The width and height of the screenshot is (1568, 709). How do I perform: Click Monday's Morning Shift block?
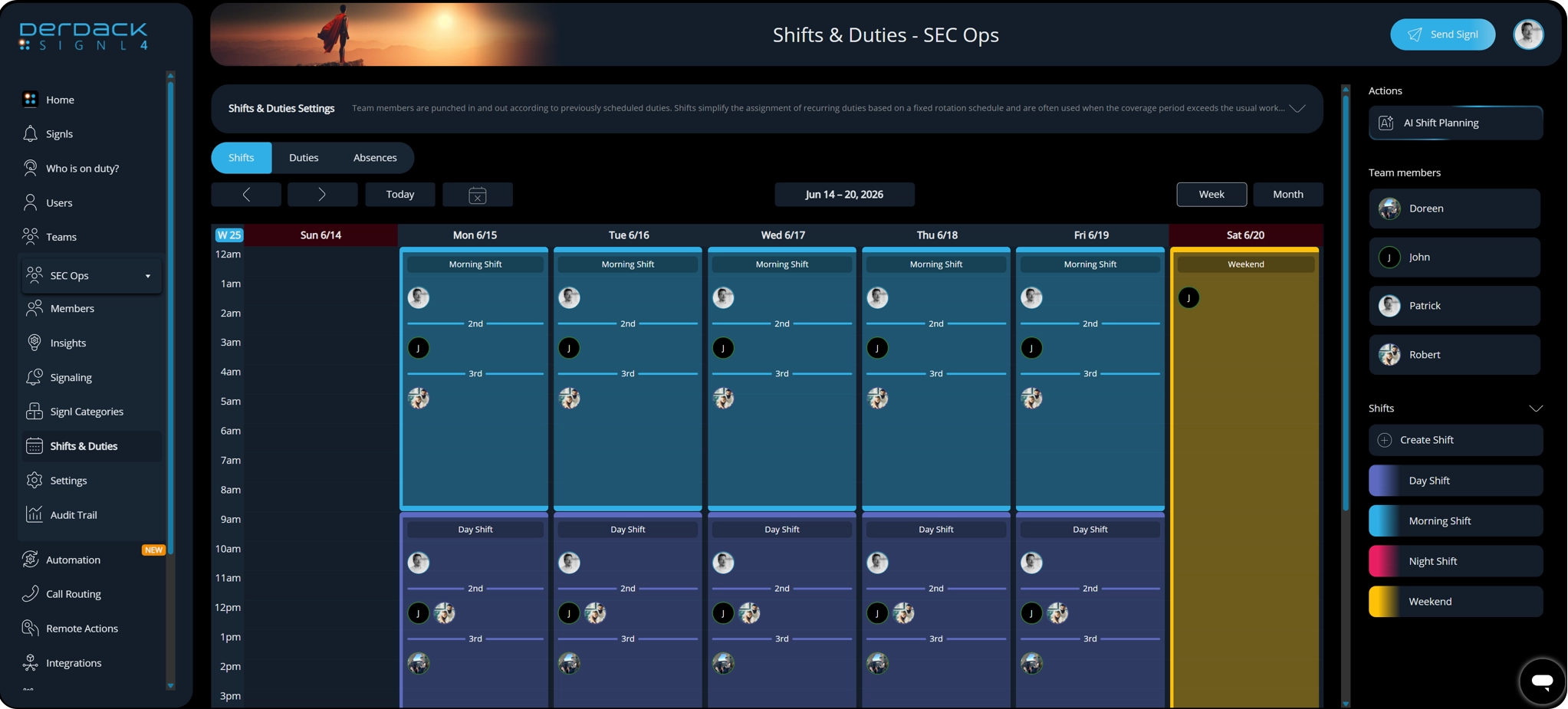(474, 379)
